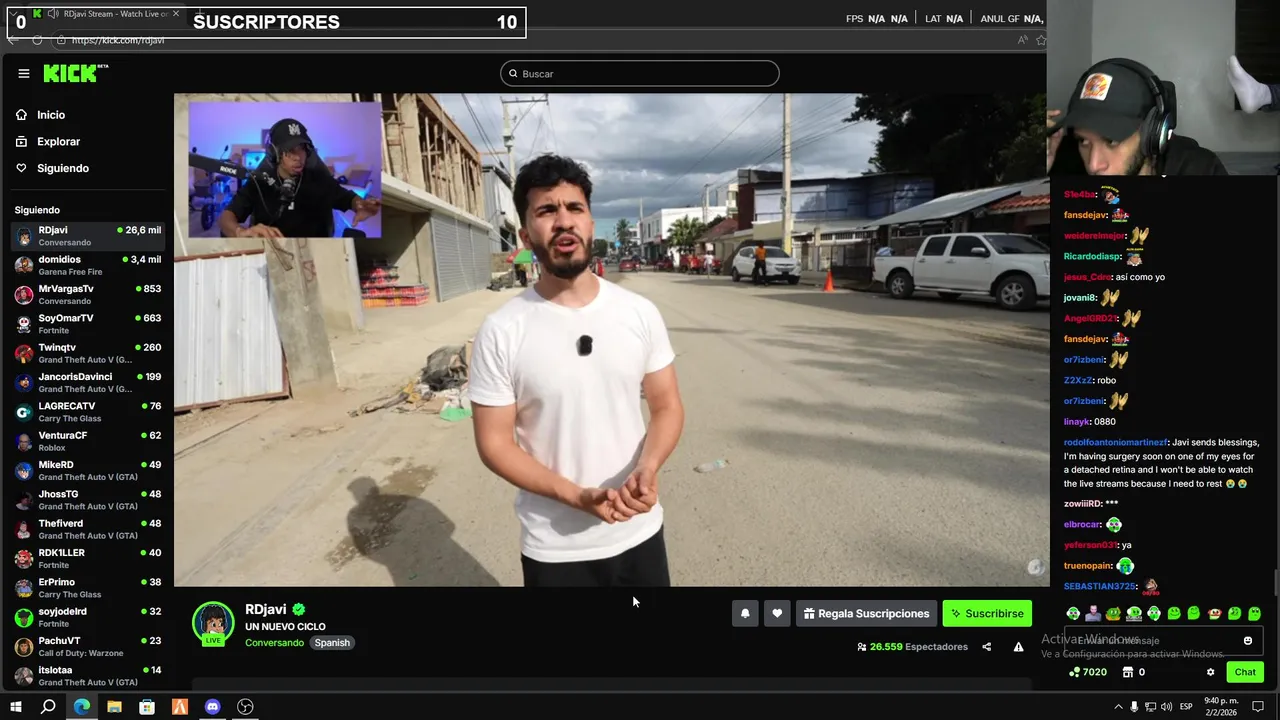The height and width of the screenshot is (720, 1280).
Task: Open the emoji picker in chat input
Action: click(1248, 641)
